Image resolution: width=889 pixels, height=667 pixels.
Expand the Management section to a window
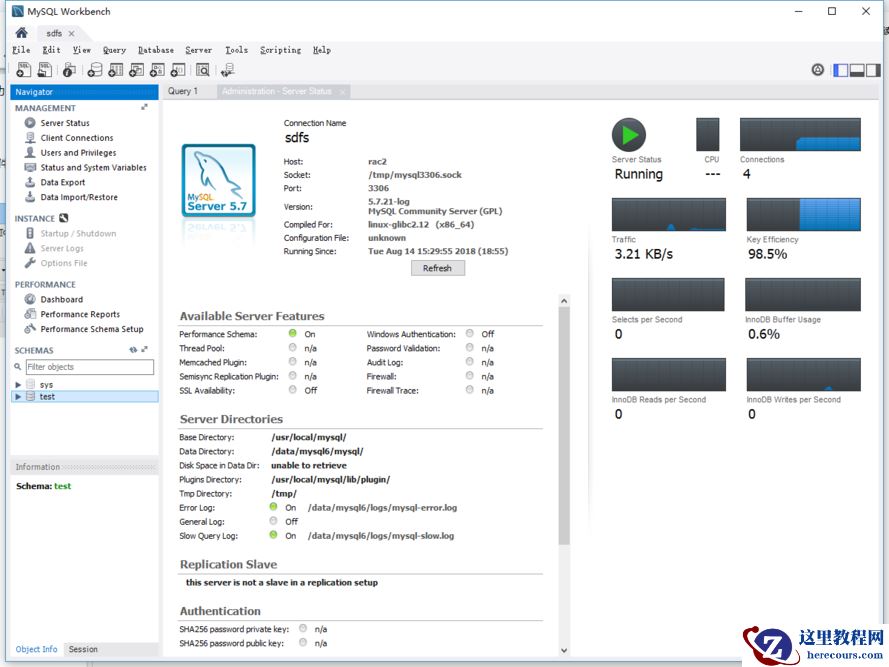(144, 107)
